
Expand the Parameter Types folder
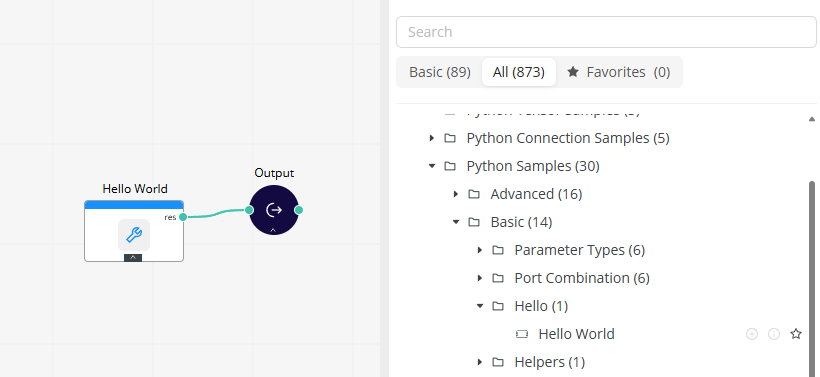[480, 250]
